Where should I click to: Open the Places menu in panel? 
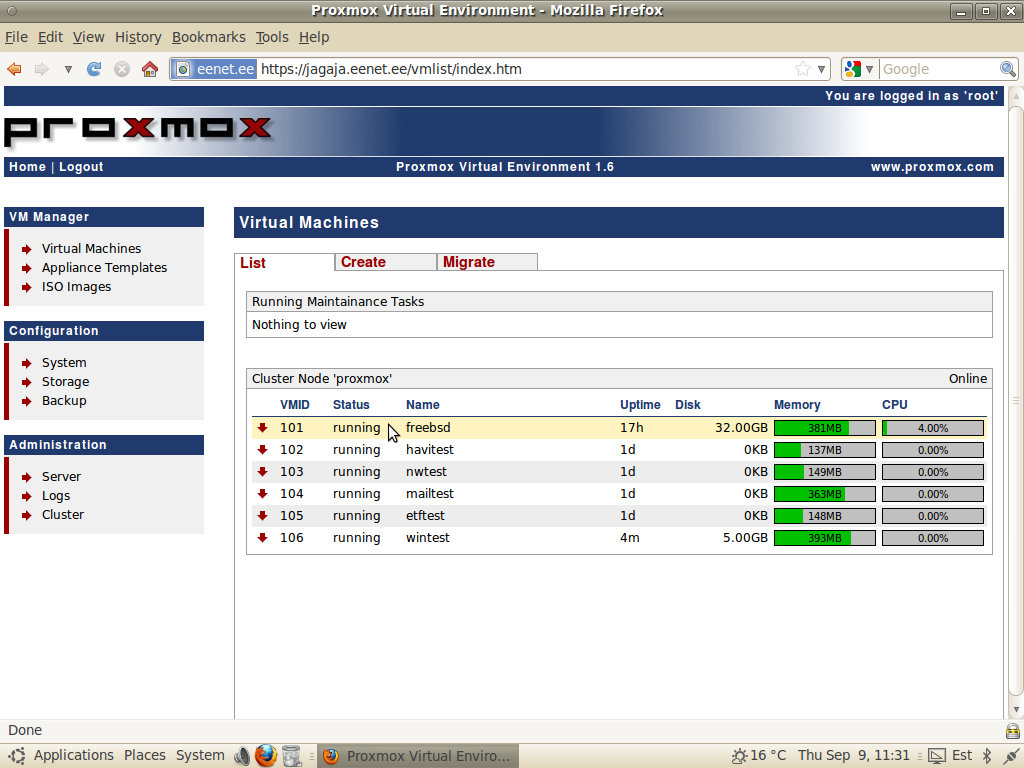point(144,756)
